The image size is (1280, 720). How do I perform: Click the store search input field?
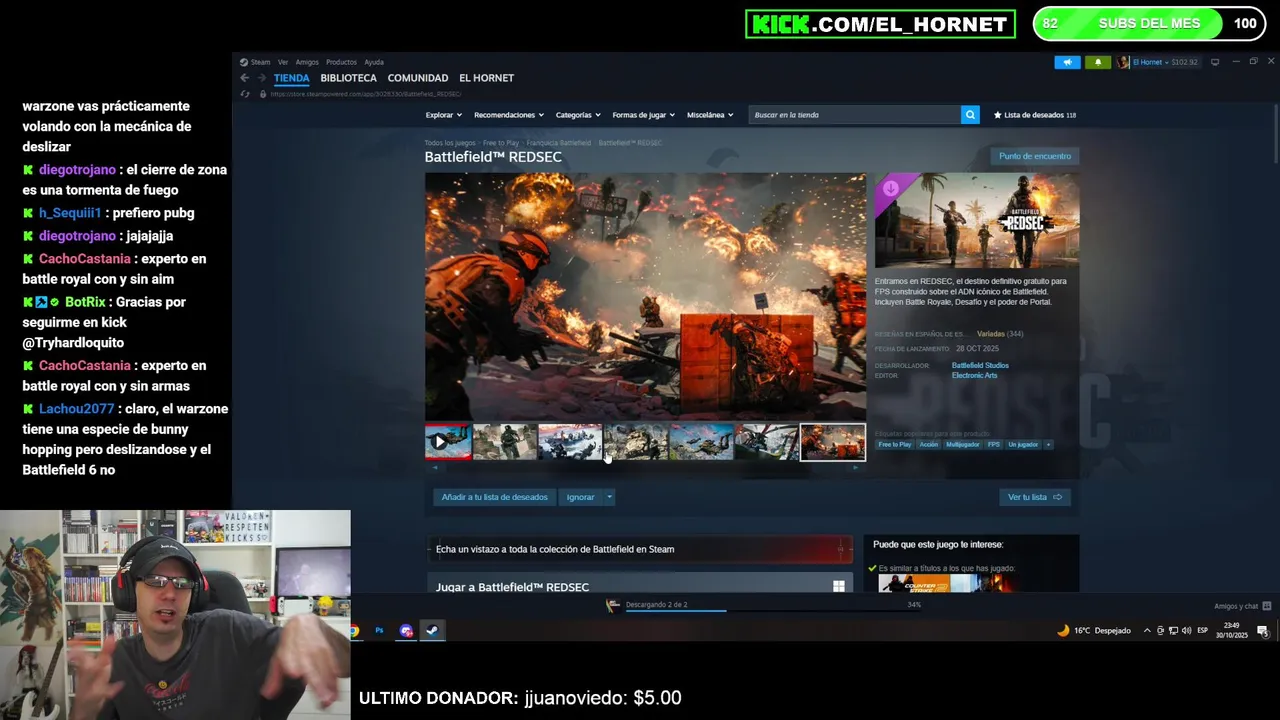856,115
